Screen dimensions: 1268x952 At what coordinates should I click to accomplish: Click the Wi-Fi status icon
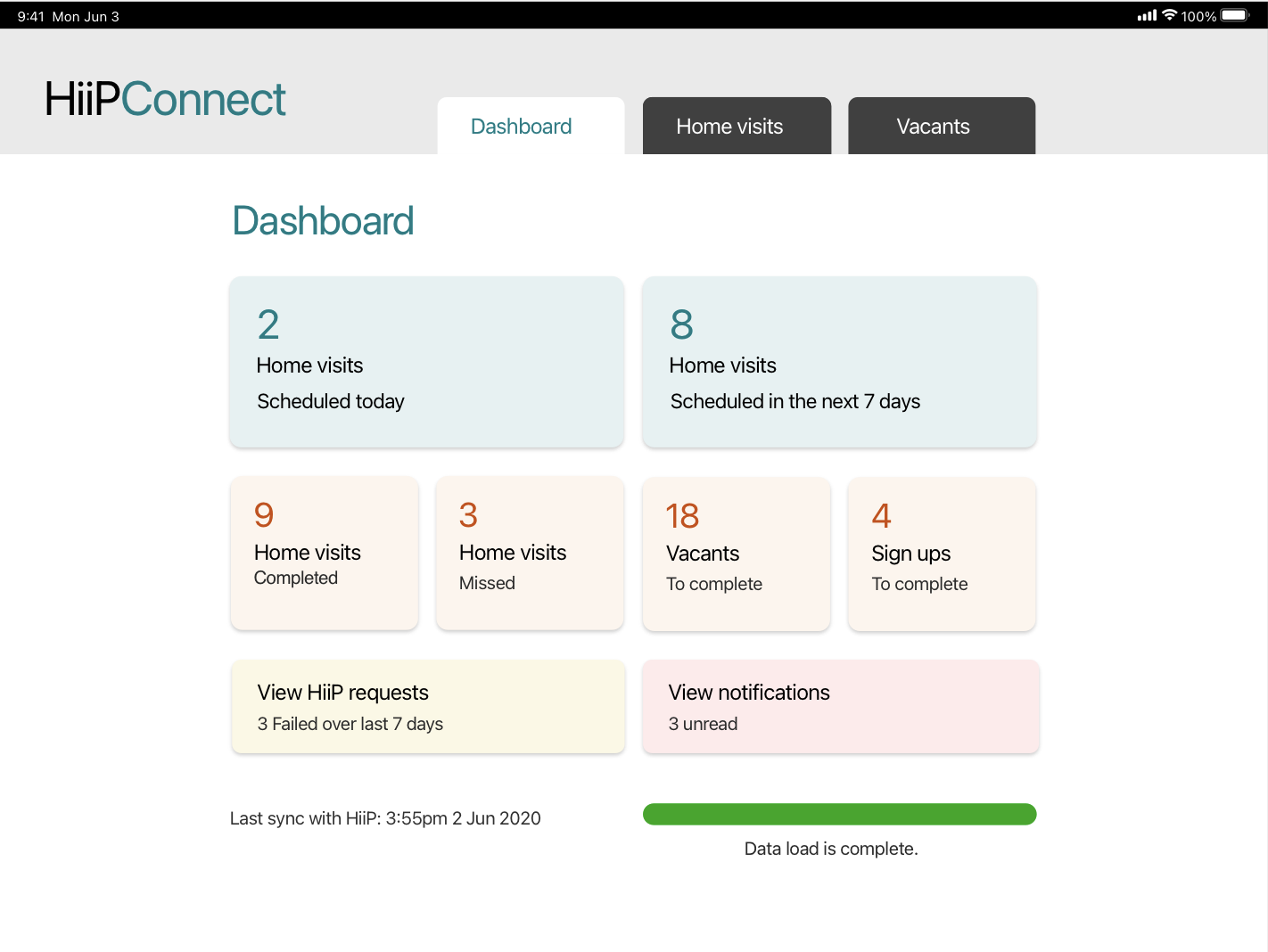pos(1169,15)
